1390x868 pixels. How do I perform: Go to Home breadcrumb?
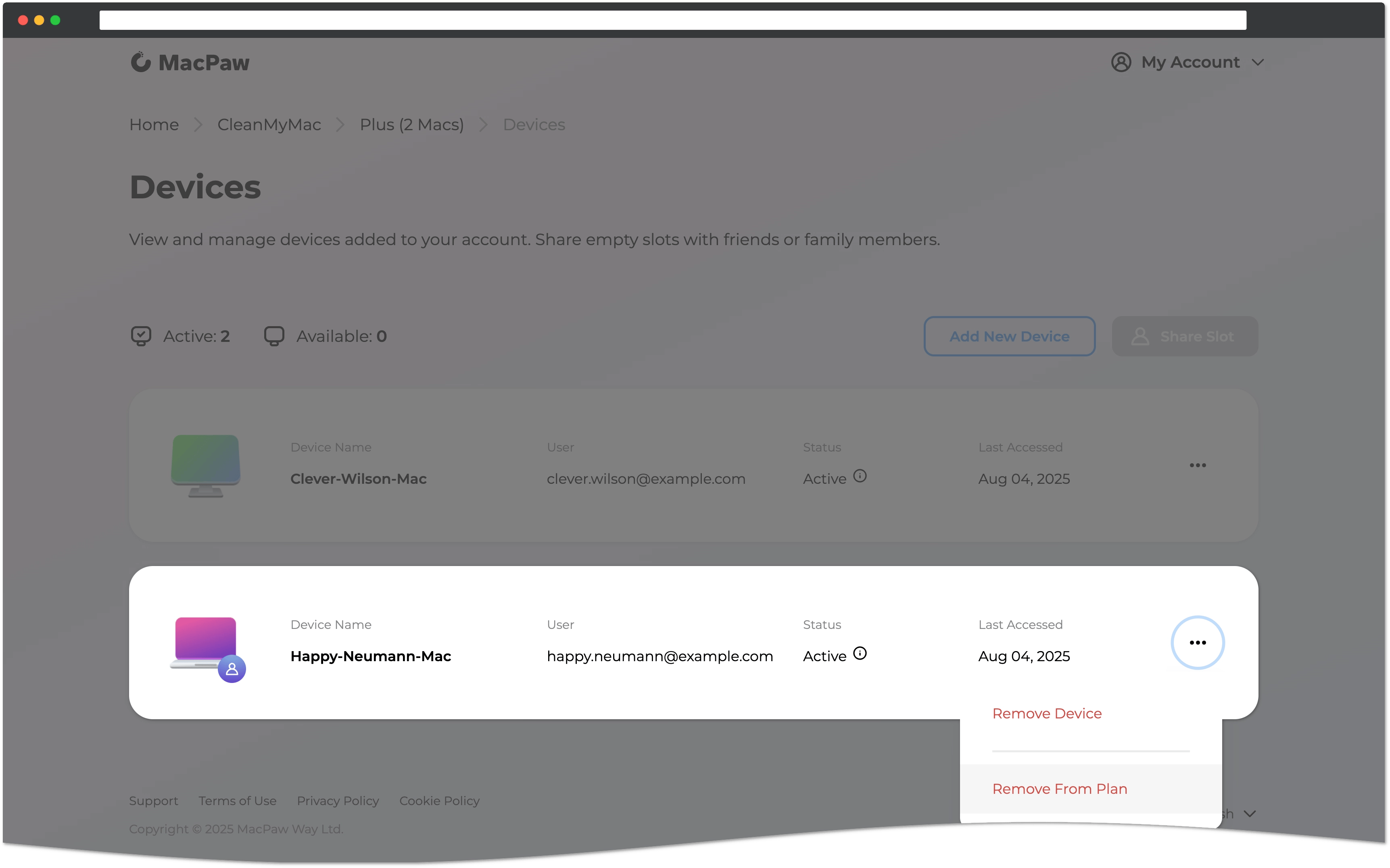pyautogui.click(x=154, y=125)
